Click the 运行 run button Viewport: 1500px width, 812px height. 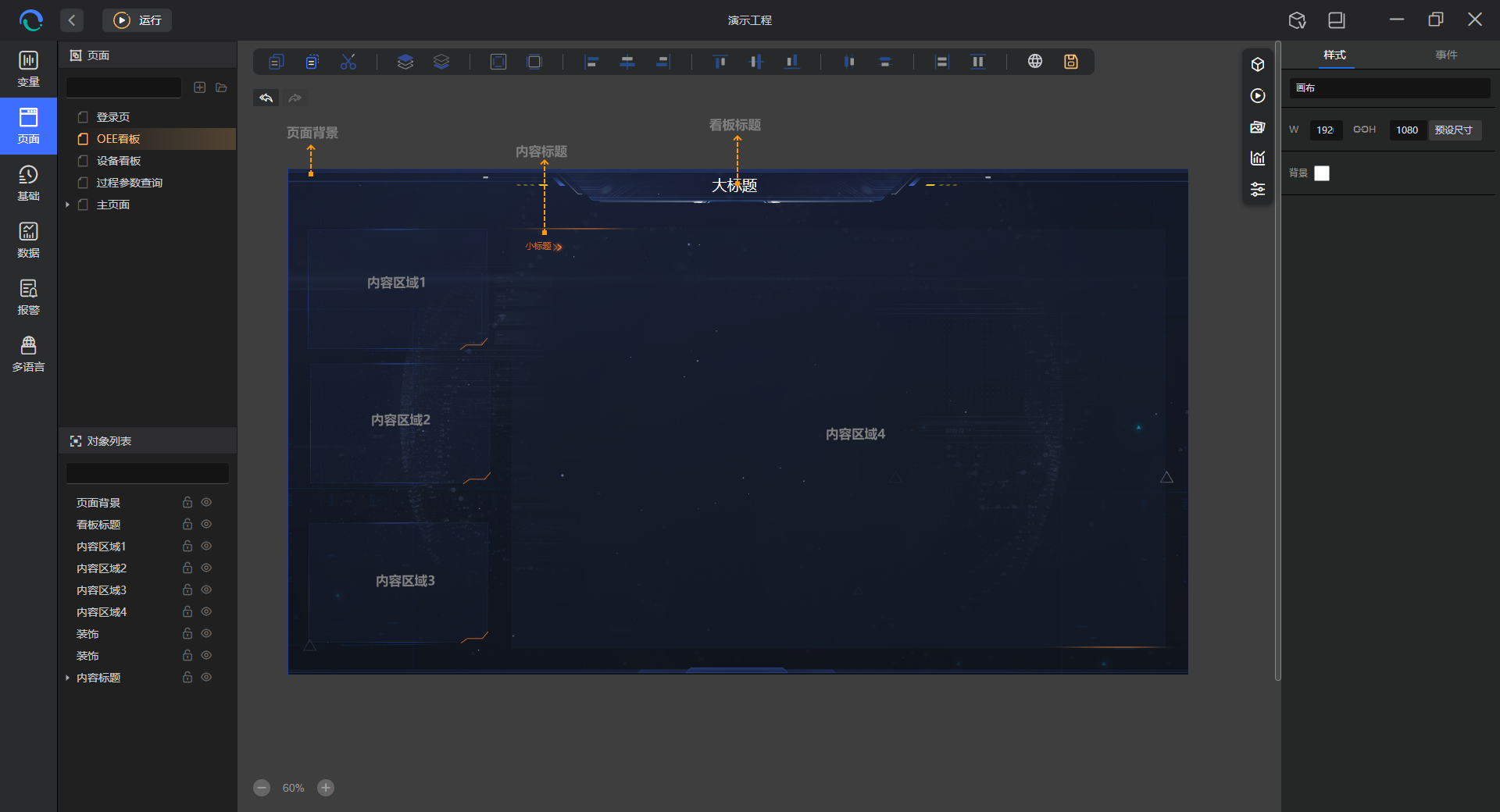point(137,20)
